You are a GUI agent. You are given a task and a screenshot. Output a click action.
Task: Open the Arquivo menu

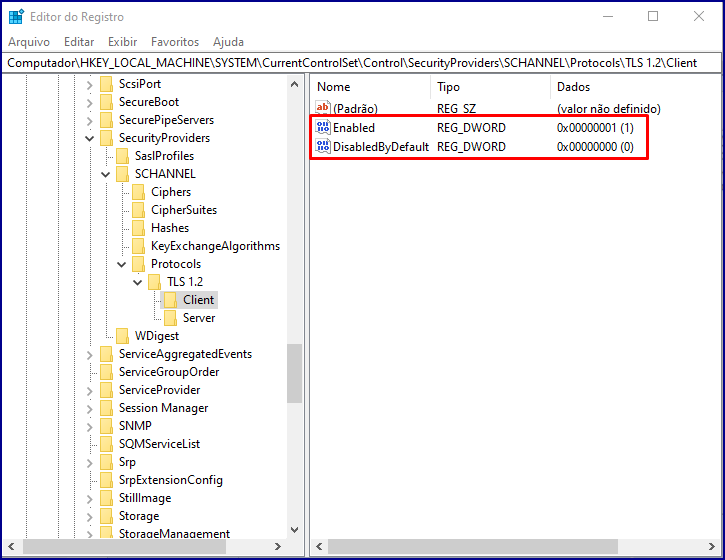[29, 42]
